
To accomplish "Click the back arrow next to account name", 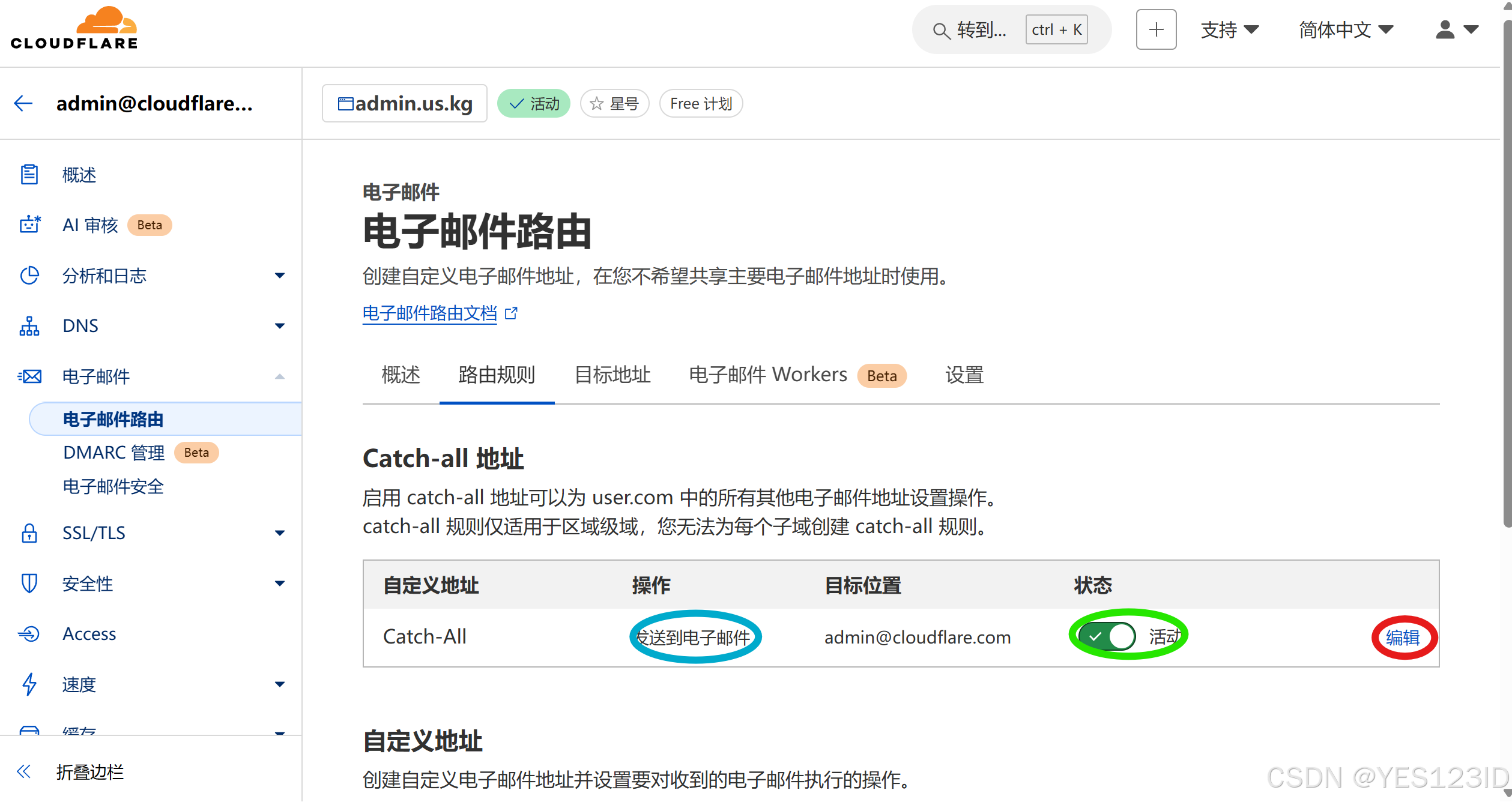I will coord(23,103).
